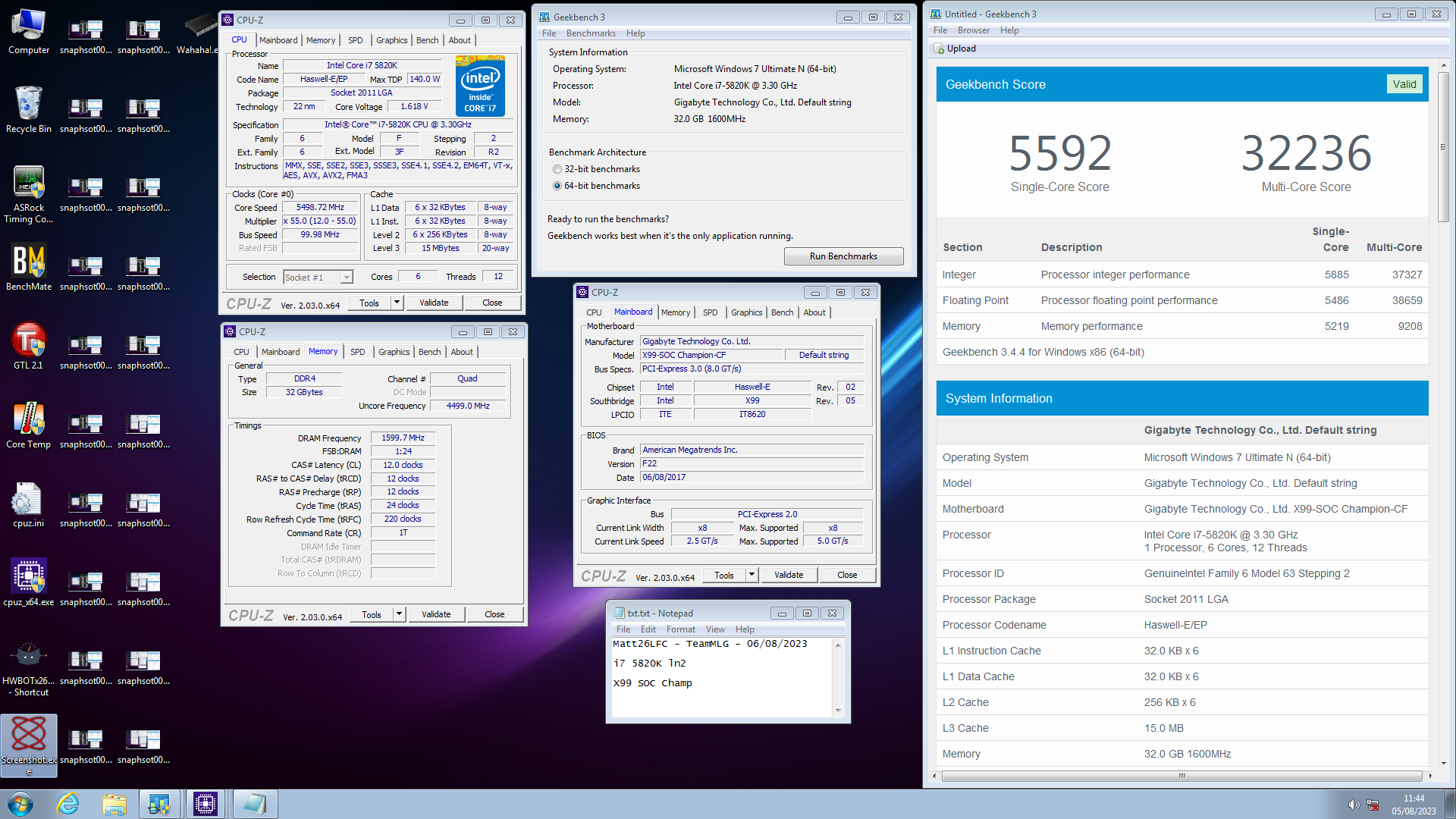Click the Notepad vertical scrollbar down arrow

[838, 711]
